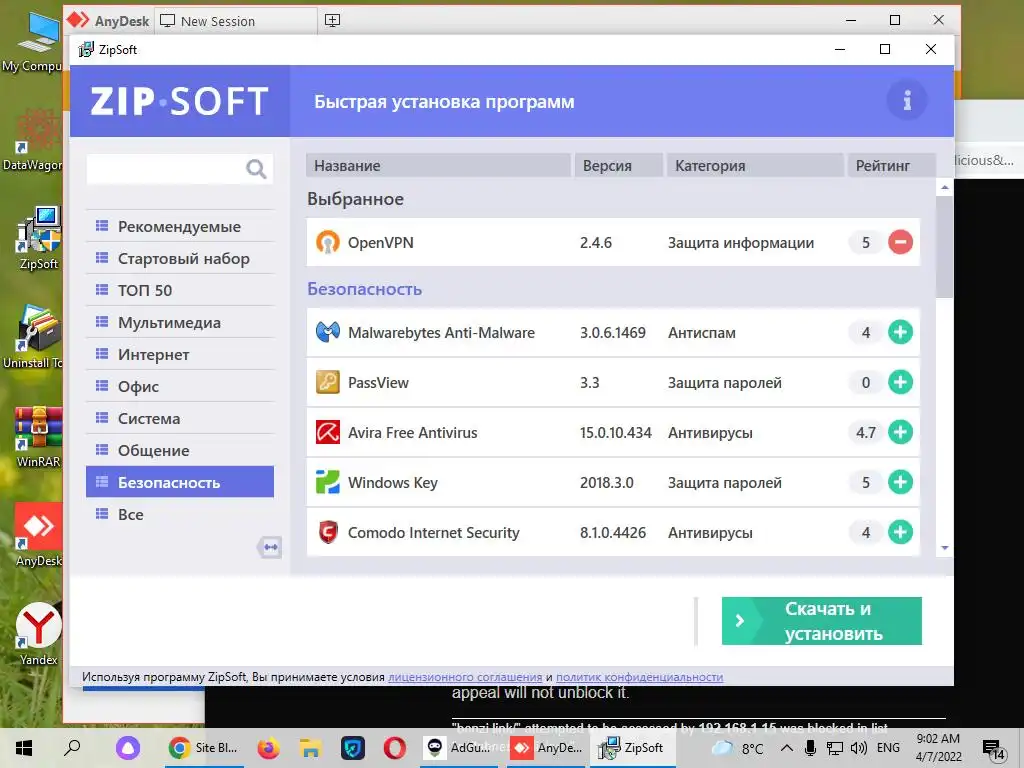1024x768 pixels.
Task: Remove OpenVPN from selected with minus button
Action: click(900, 242)
